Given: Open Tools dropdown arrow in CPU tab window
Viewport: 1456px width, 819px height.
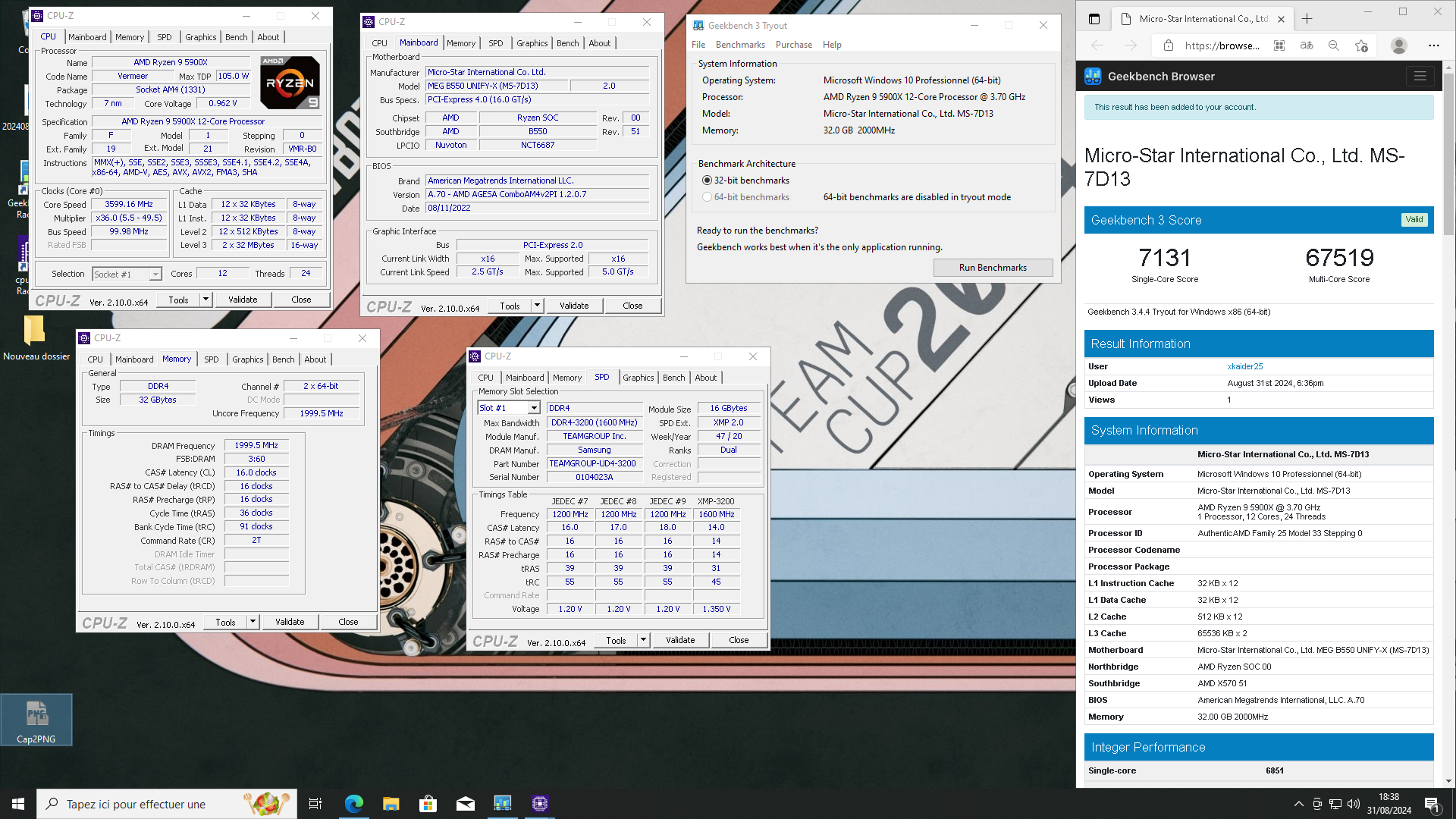Looking at the screenshot, I should (x=206, y=300).
